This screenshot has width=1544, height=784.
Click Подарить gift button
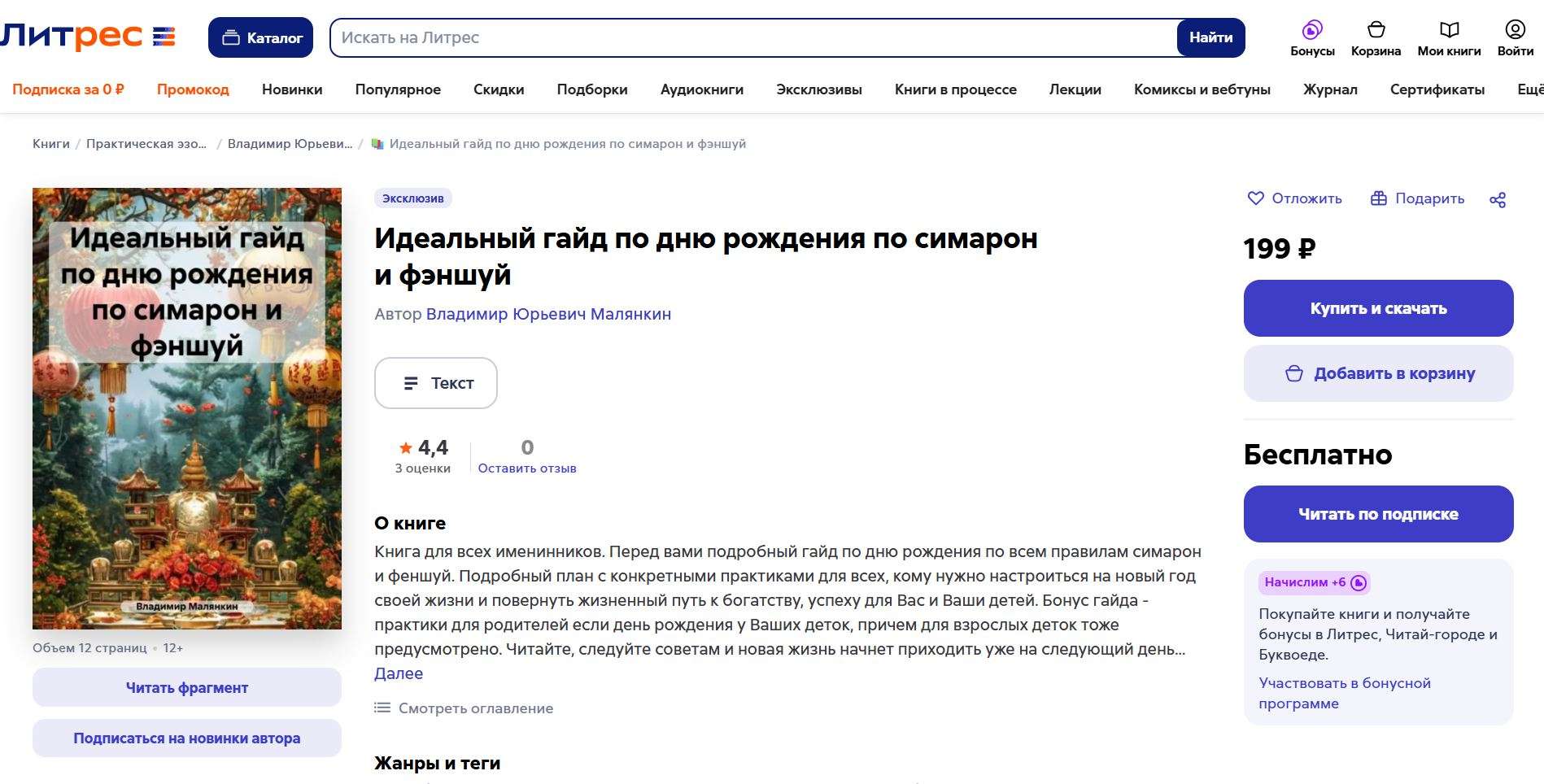(x=1417, y=198)
